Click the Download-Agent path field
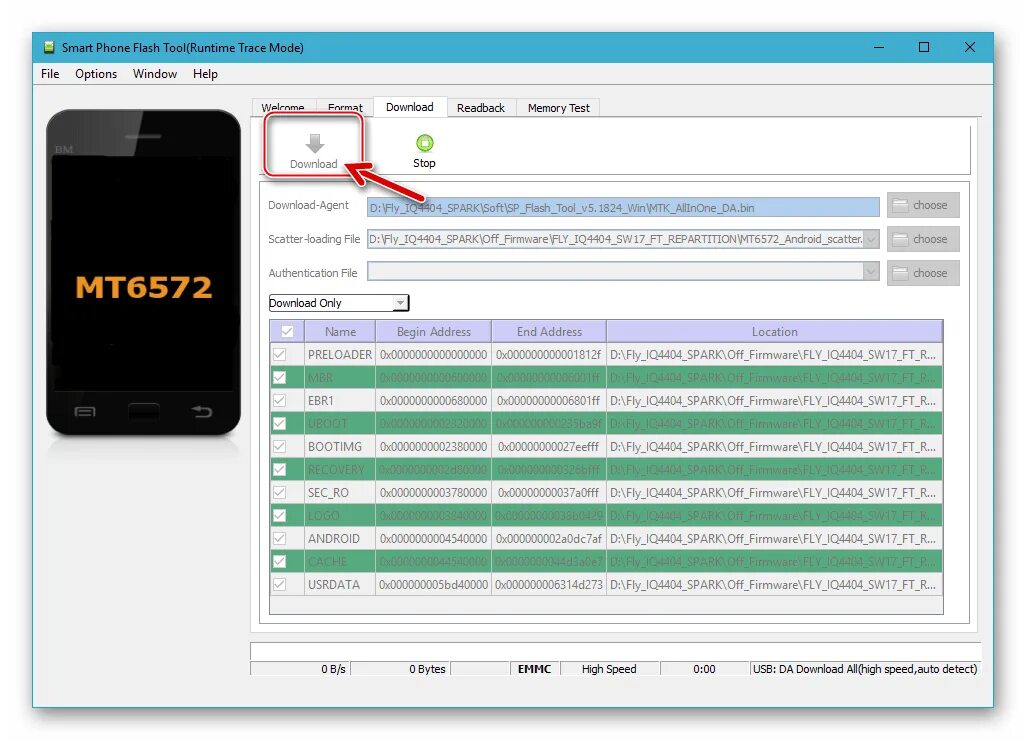1026x740 pixels. [x=623, y=207]
